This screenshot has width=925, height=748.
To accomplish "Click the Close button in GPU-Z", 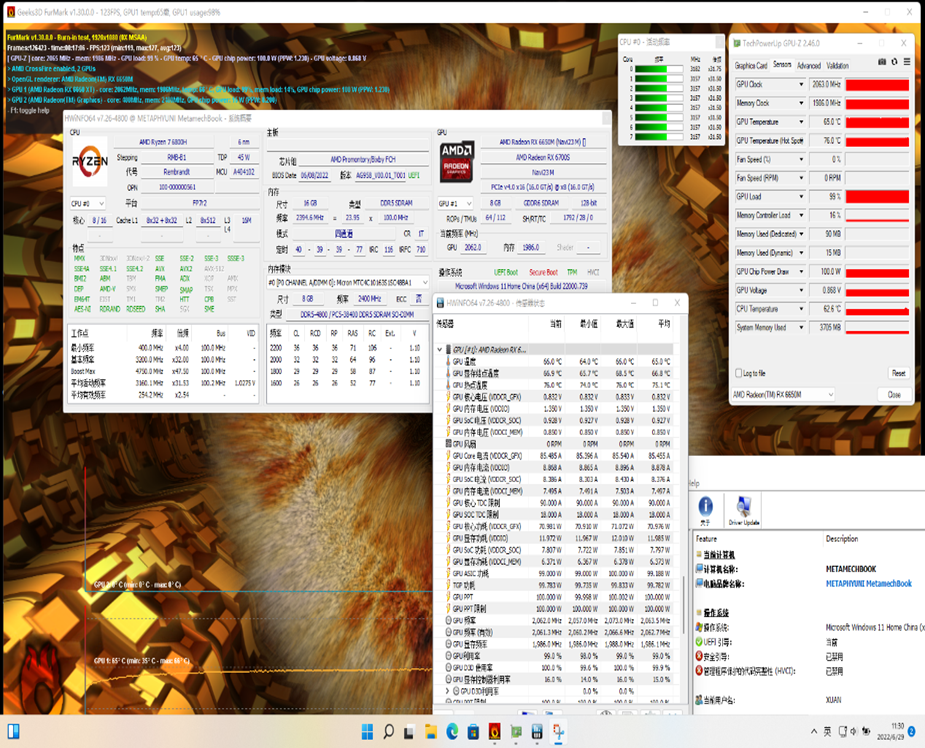I will pyautogui.click(x=894, y=395).
